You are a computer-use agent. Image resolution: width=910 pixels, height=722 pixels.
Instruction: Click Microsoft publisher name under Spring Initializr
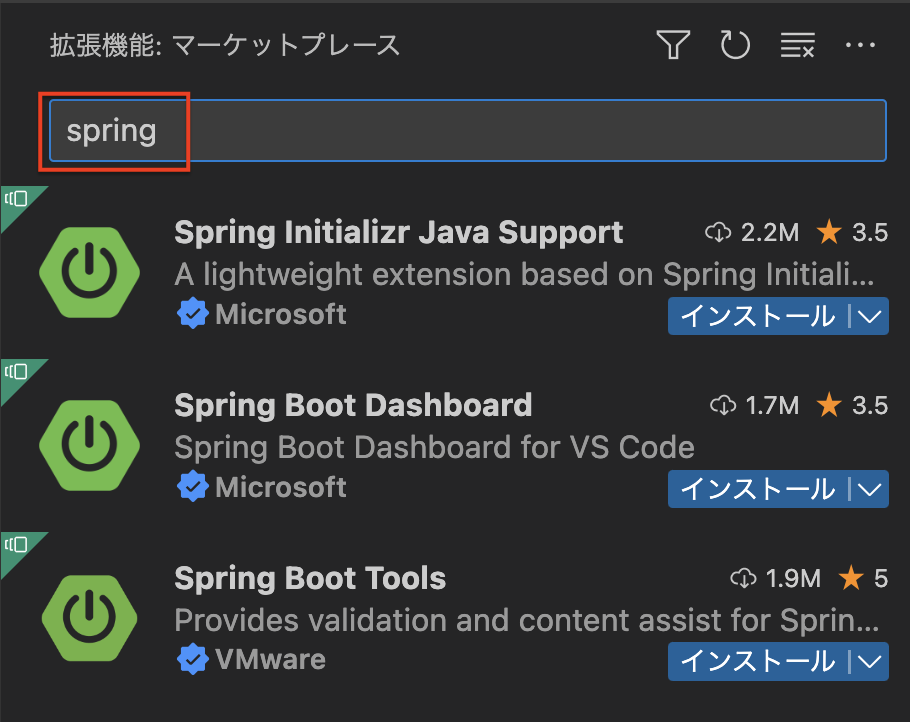coord(280,314)
